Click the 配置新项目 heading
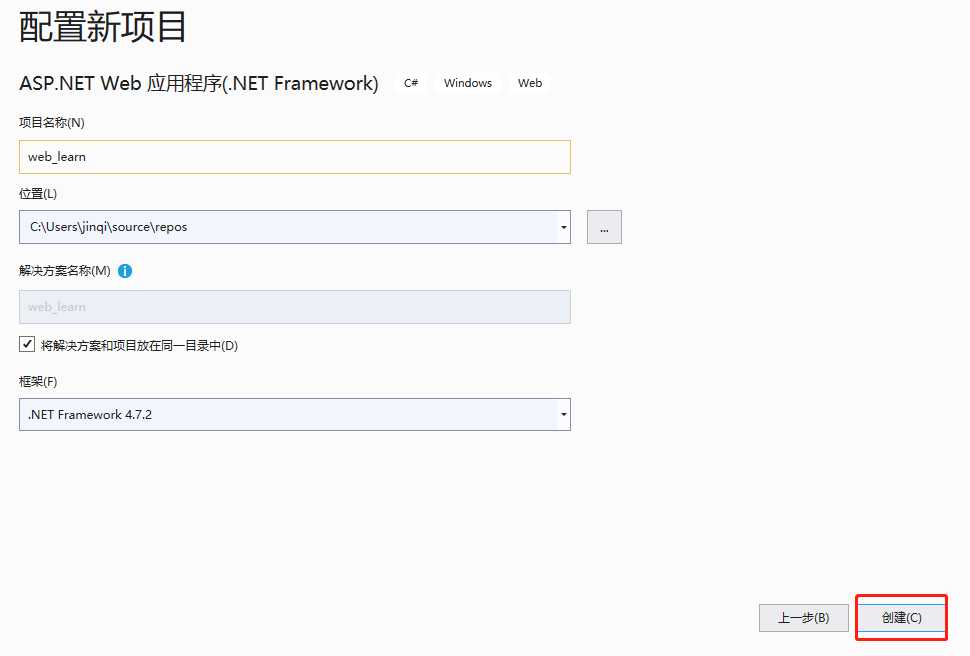Screen dimensions: 970x656 tap(103, 27)
